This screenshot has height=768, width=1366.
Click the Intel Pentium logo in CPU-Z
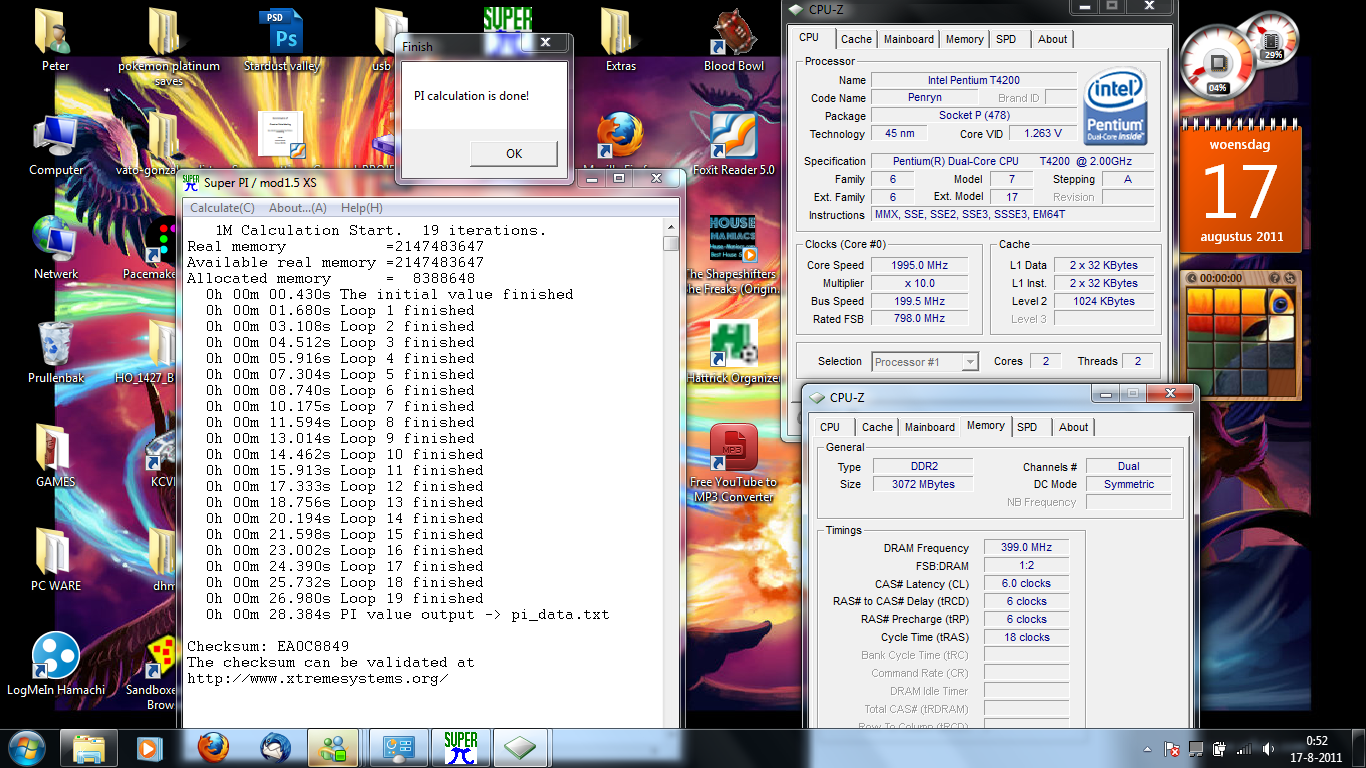pos(1115,106)
